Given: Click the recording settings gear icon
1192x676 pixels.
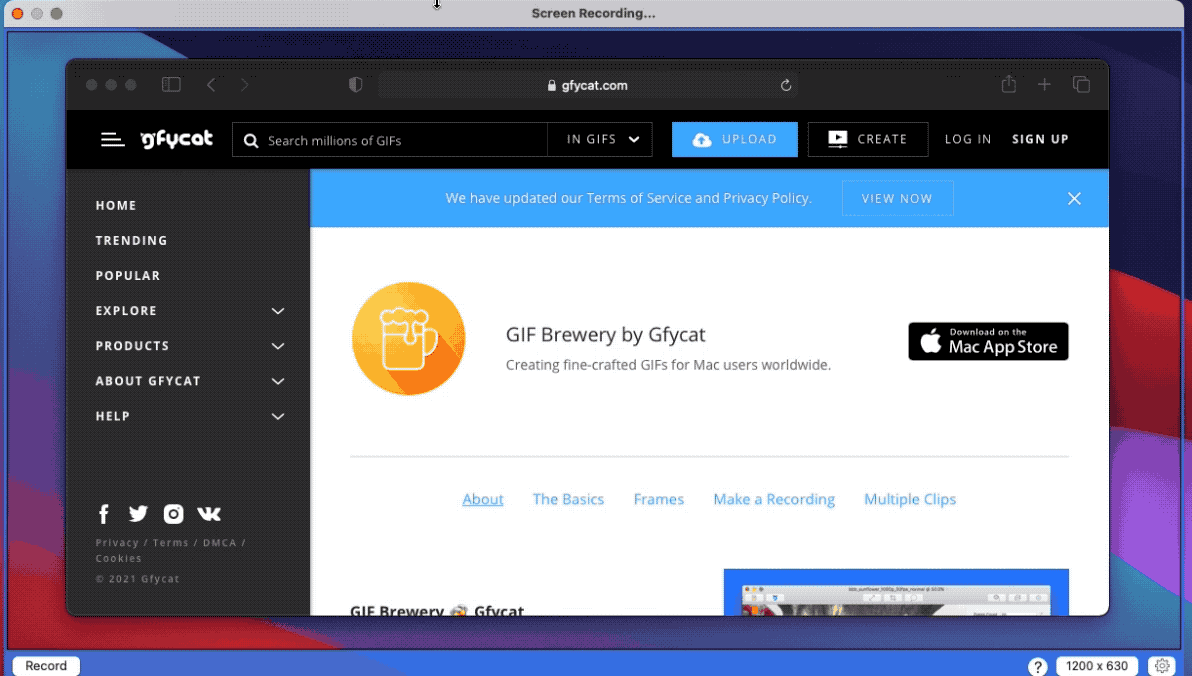Looking at the screenshot, I should point(1161,666).
